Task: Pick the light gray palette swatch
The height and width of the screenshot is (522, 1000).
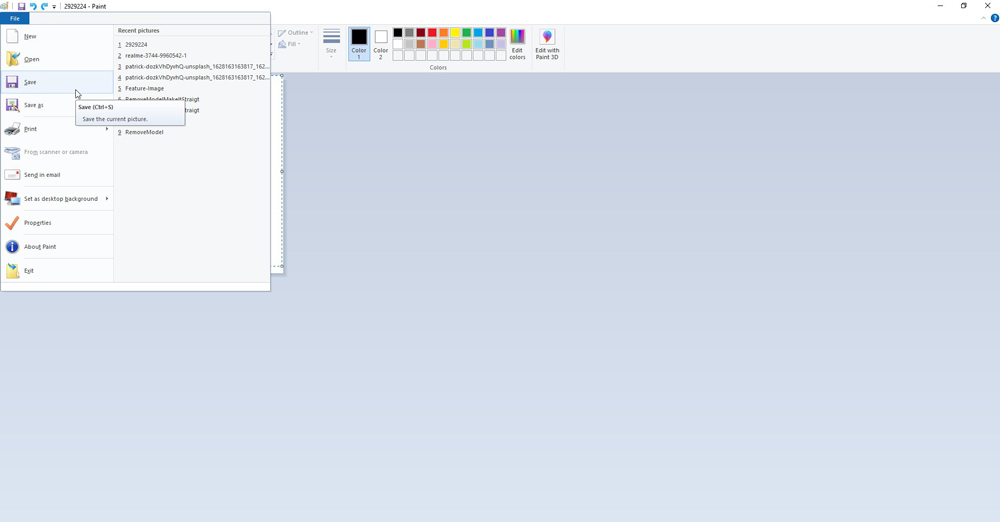Action: pos(409,44)
